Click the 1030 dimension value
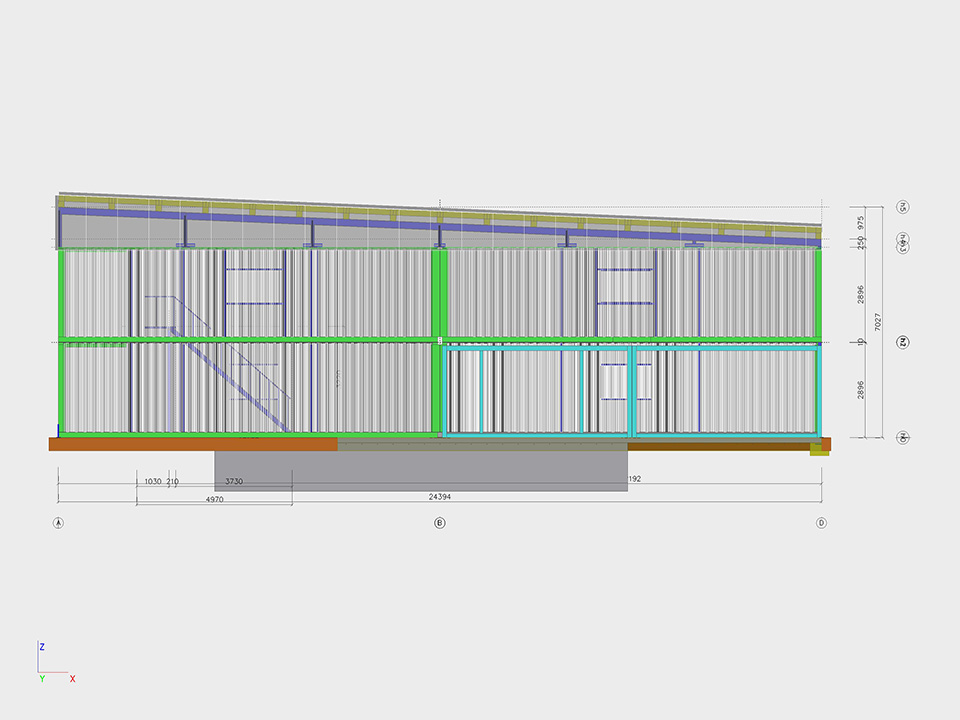This screenshot has width=960, height=720. tap(153, 482)
